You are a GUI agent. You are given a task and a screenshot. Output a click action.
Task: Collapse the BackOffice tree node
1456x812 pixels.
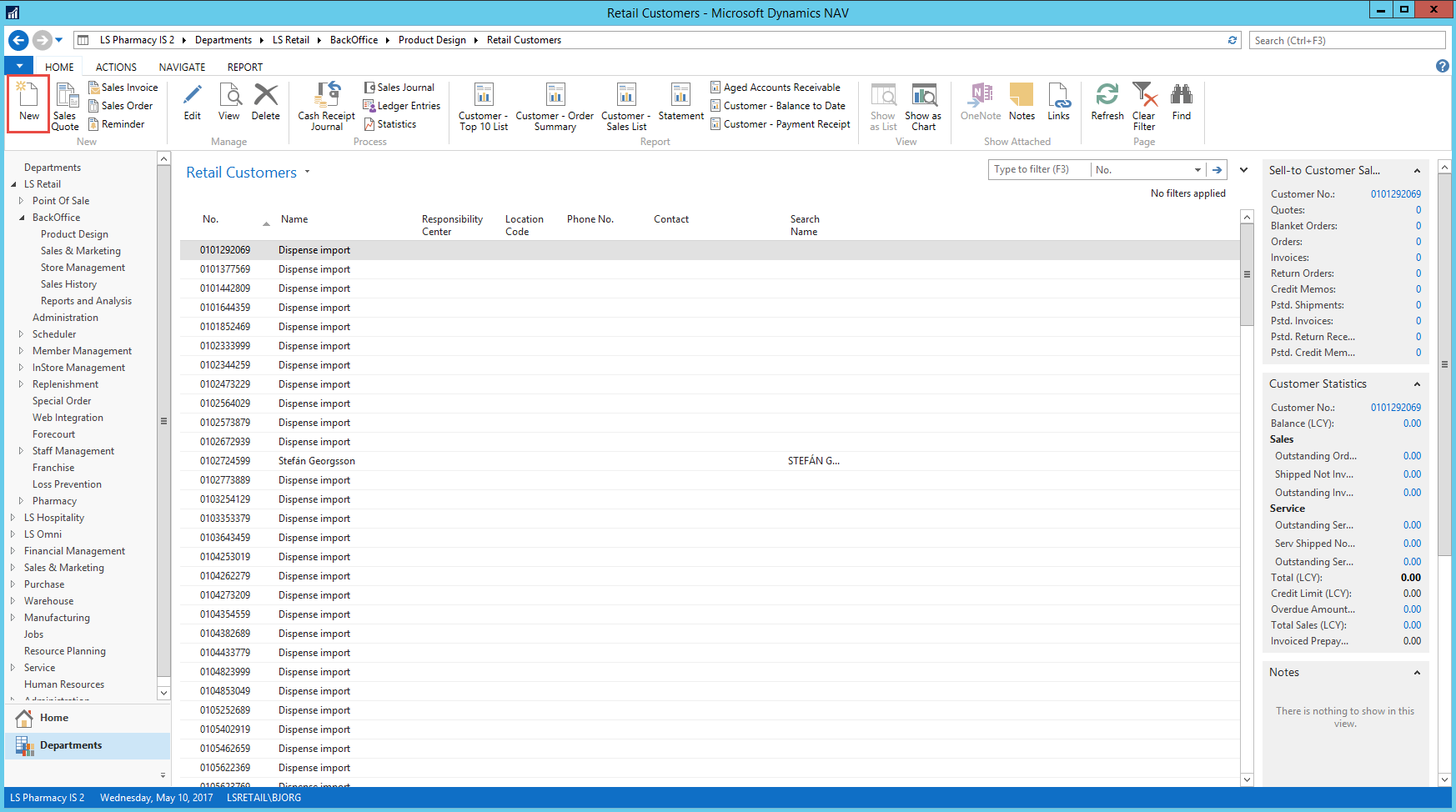click(22, 218)
